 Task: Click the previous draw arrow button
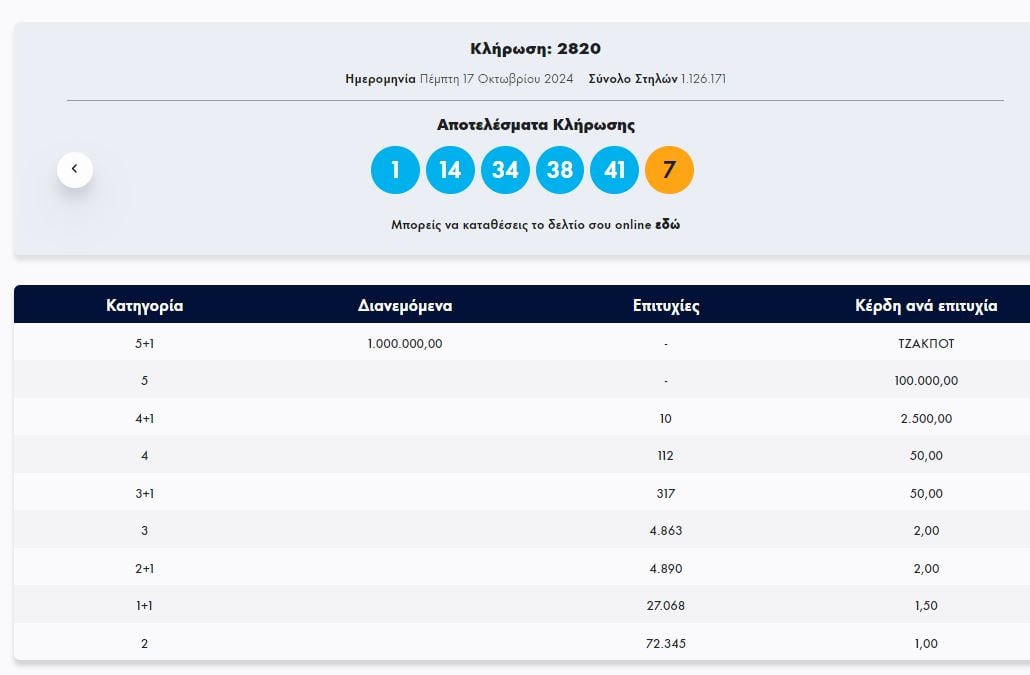click(75, 170)
